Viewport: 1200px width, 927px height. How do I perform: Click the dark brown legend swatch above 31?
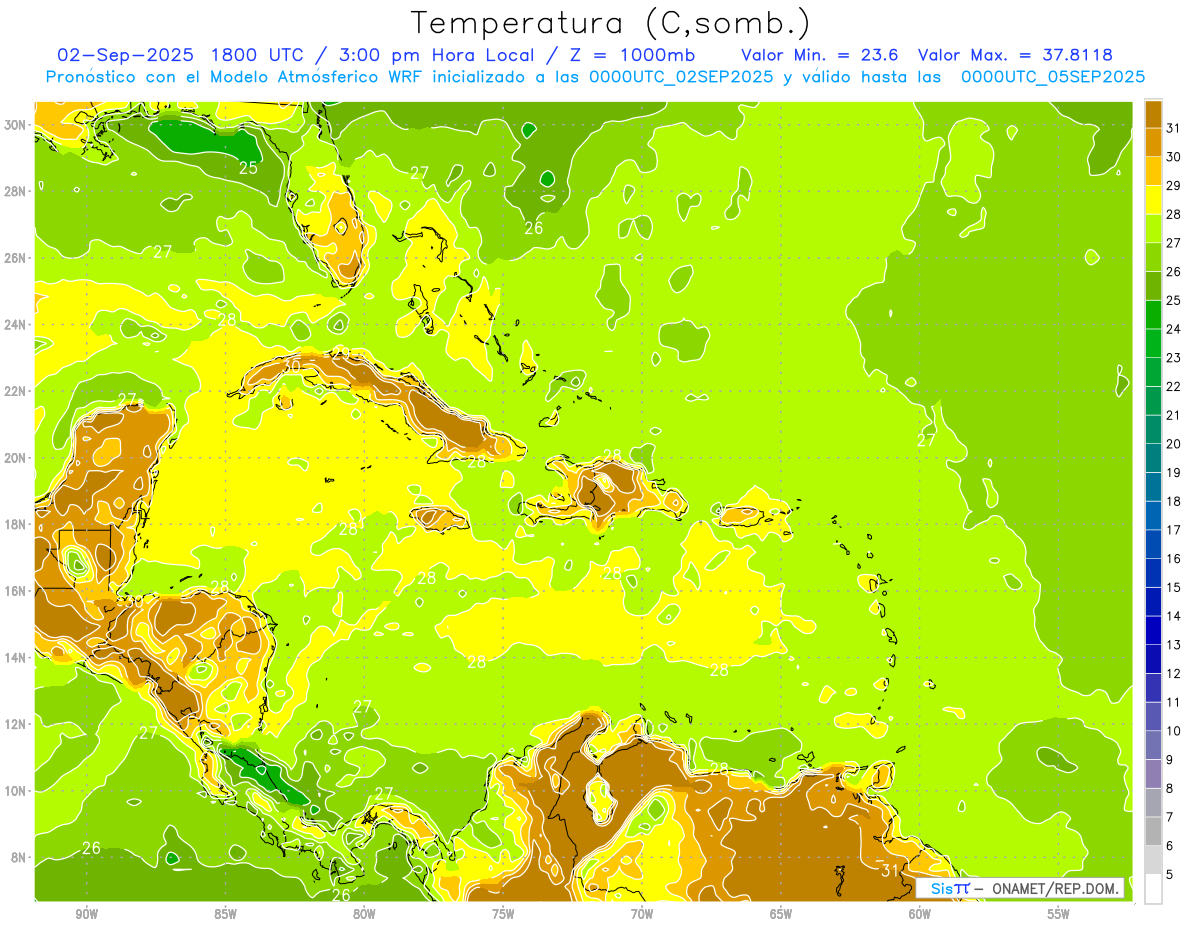(1153, 113)
